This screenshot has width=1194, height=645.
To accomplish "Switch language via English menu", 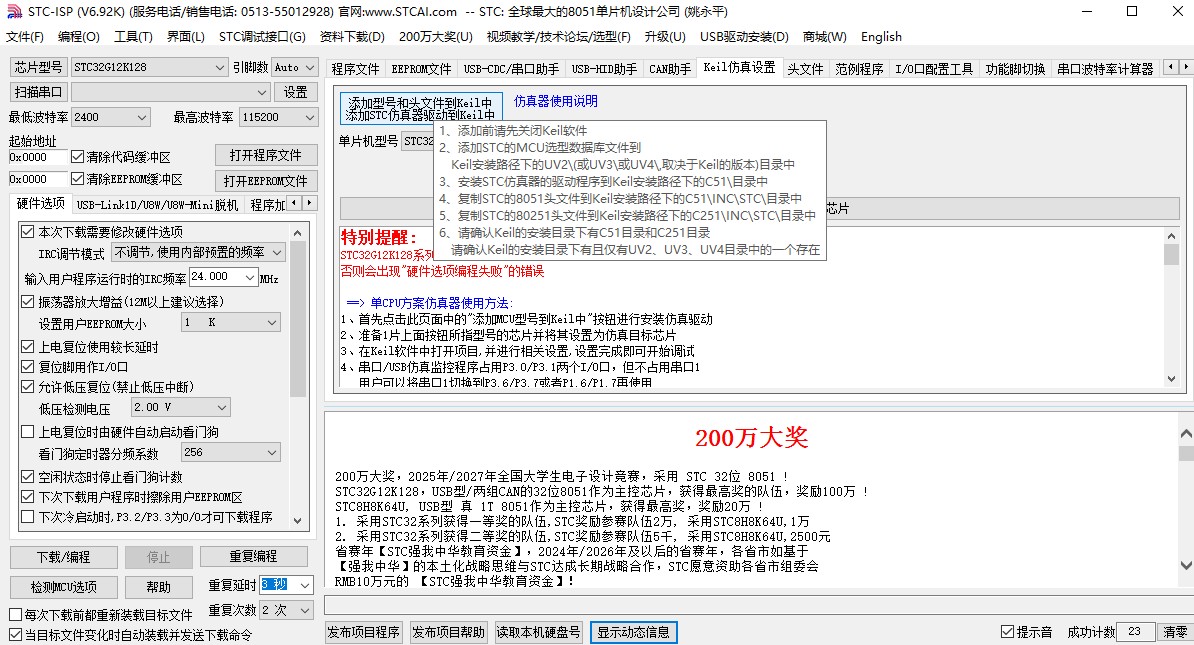I will click(x=881, y=37).
